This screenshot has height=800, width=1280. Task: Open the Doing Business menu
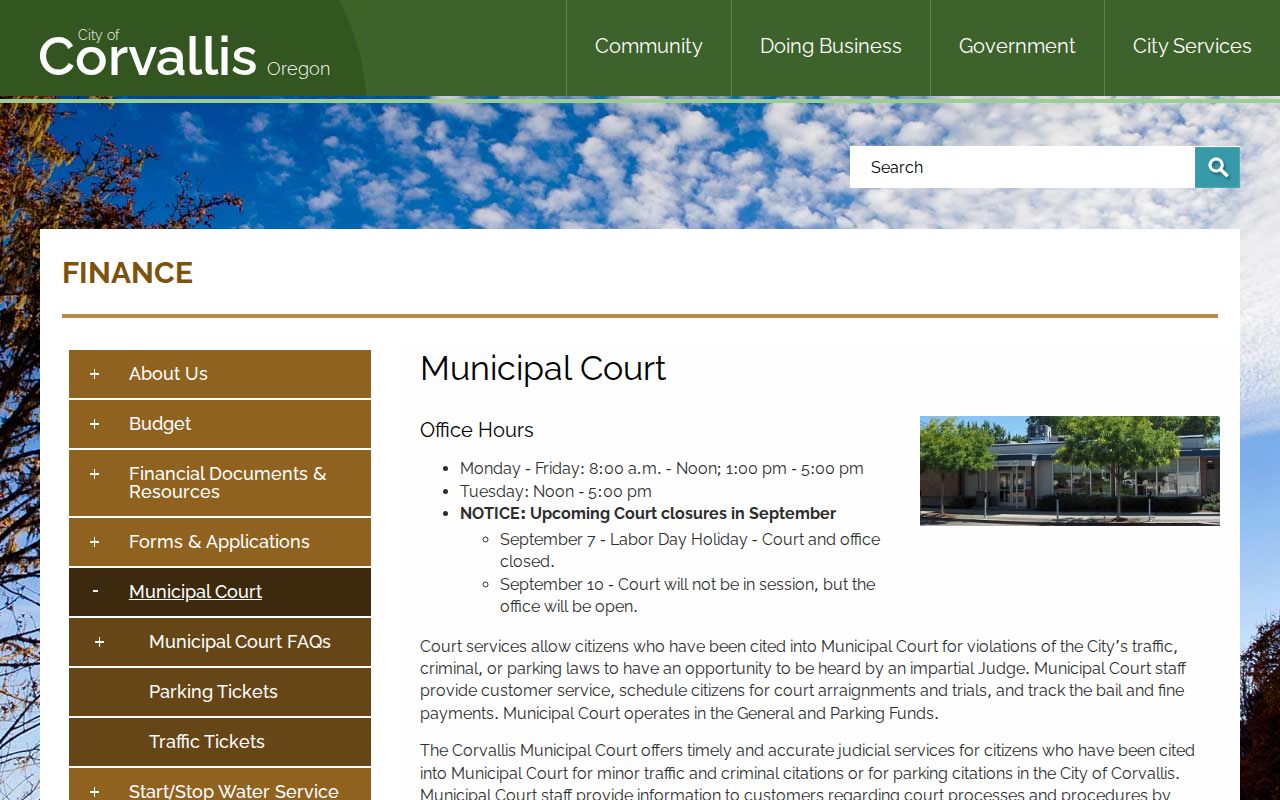831,47
